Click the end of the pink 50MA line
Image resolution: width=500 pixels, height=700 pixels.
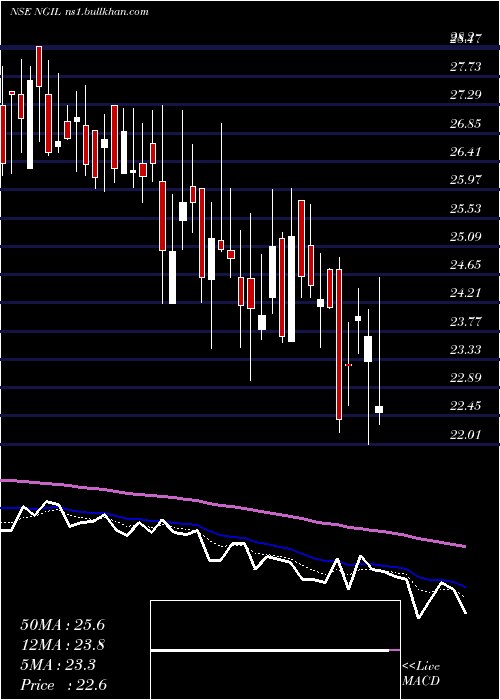coord(465,546)
